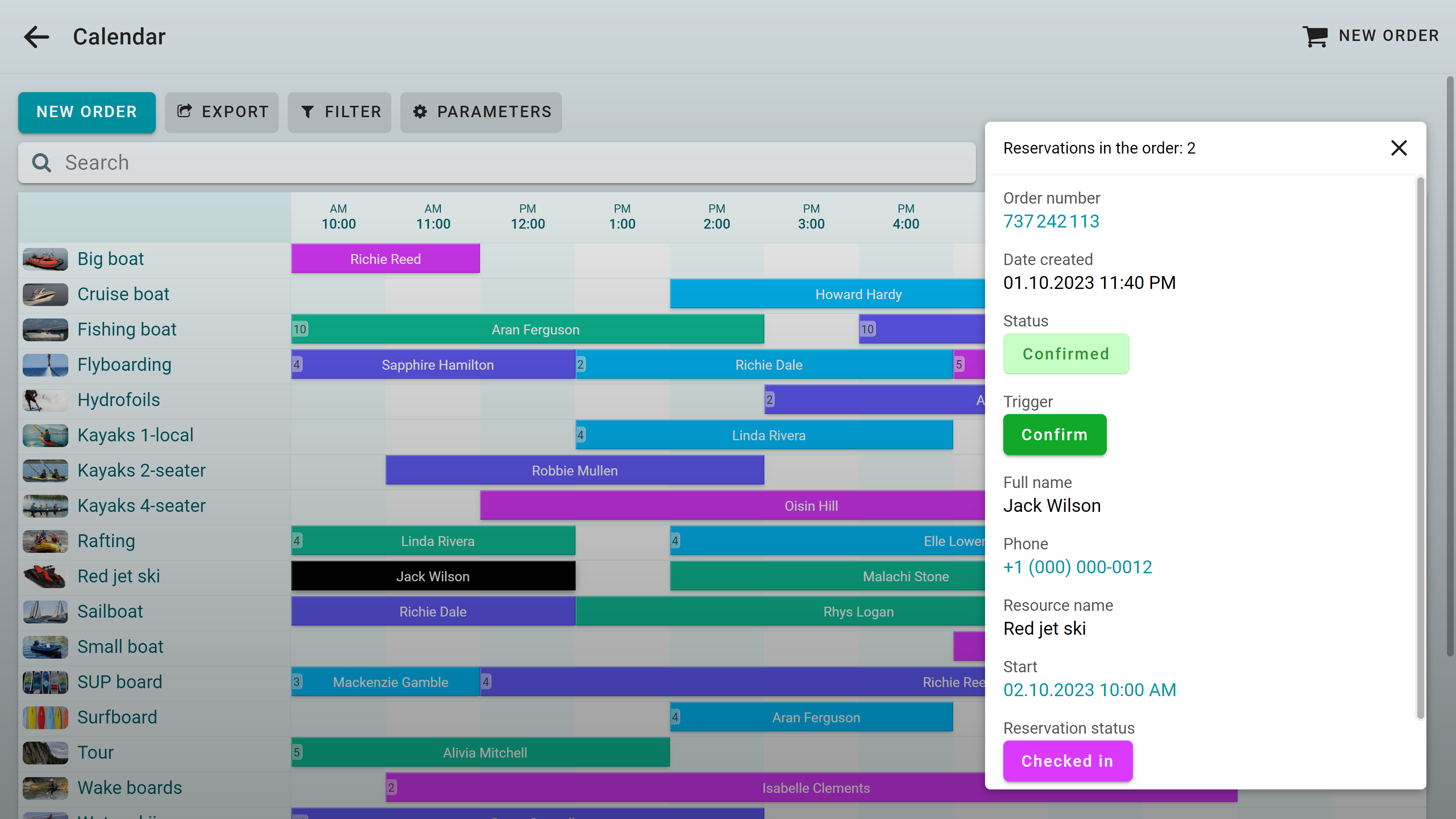Click the search magnifier icon
This screenshot has width=1456, height=819.
coord(41,163)
